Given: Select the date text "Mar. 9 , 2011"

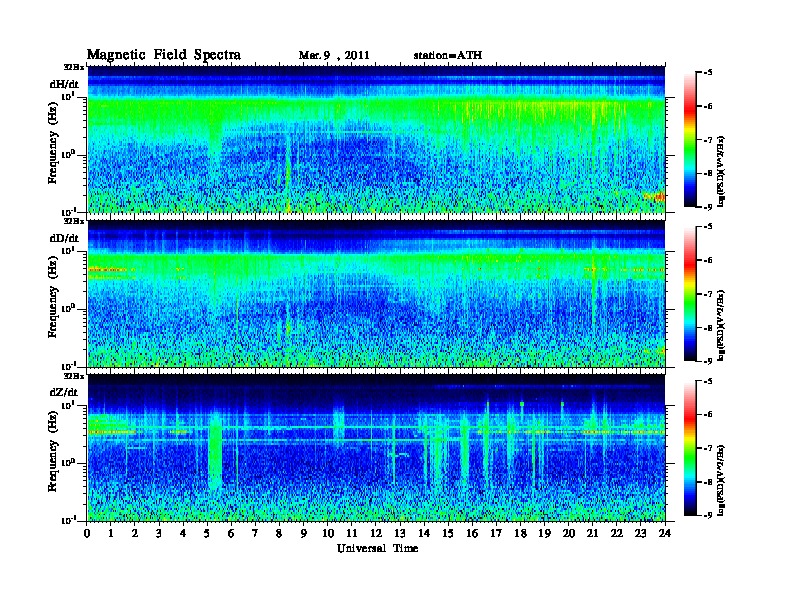Looking at the screenshot, I should [334, 56].
